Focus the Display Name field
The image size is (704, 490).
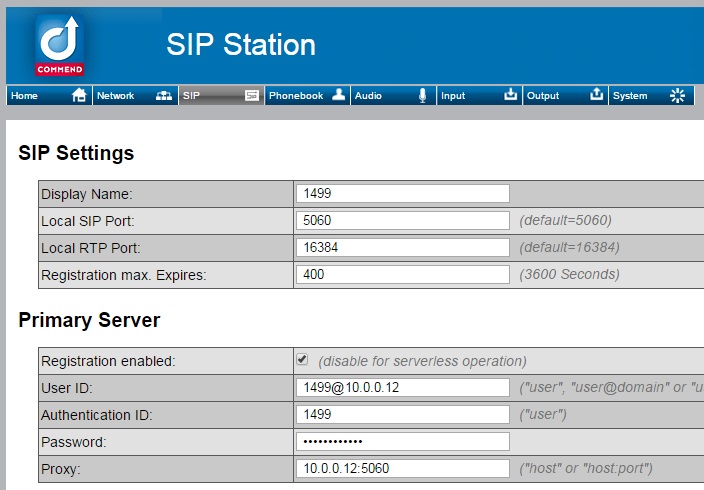(x=402, y=194)
